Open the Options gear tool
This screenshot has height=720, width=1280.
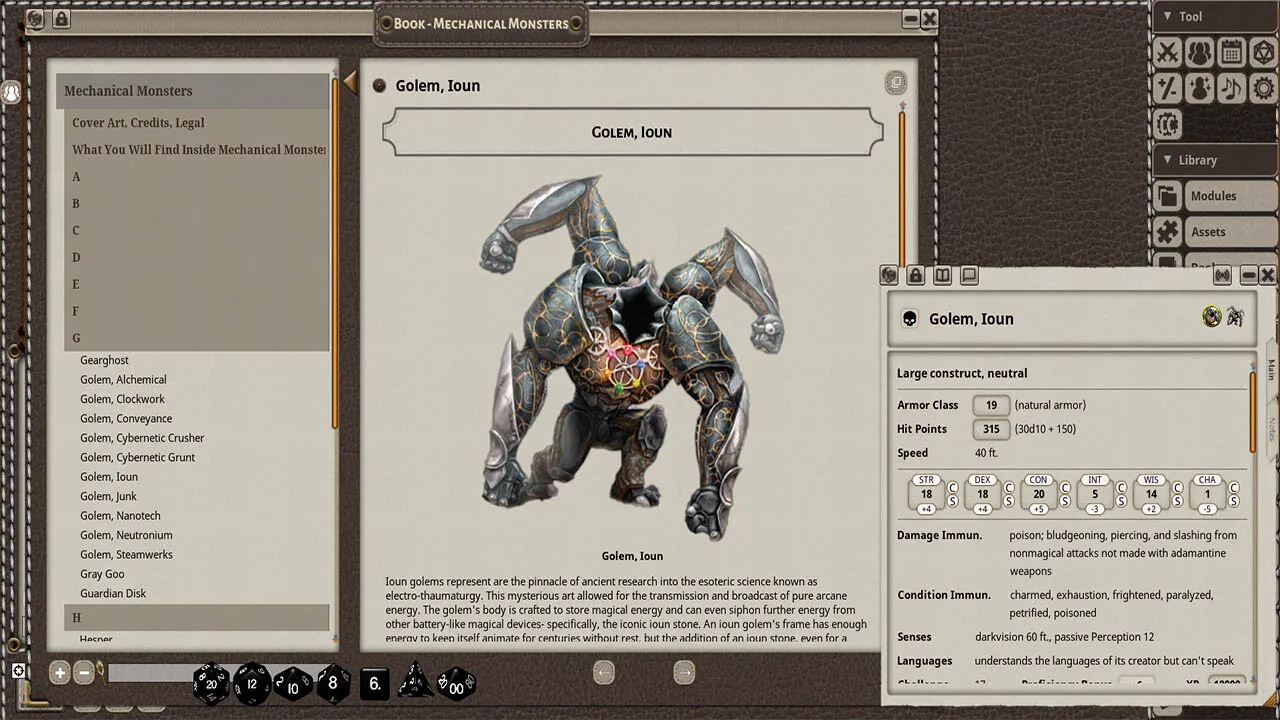click(1263, 88)
